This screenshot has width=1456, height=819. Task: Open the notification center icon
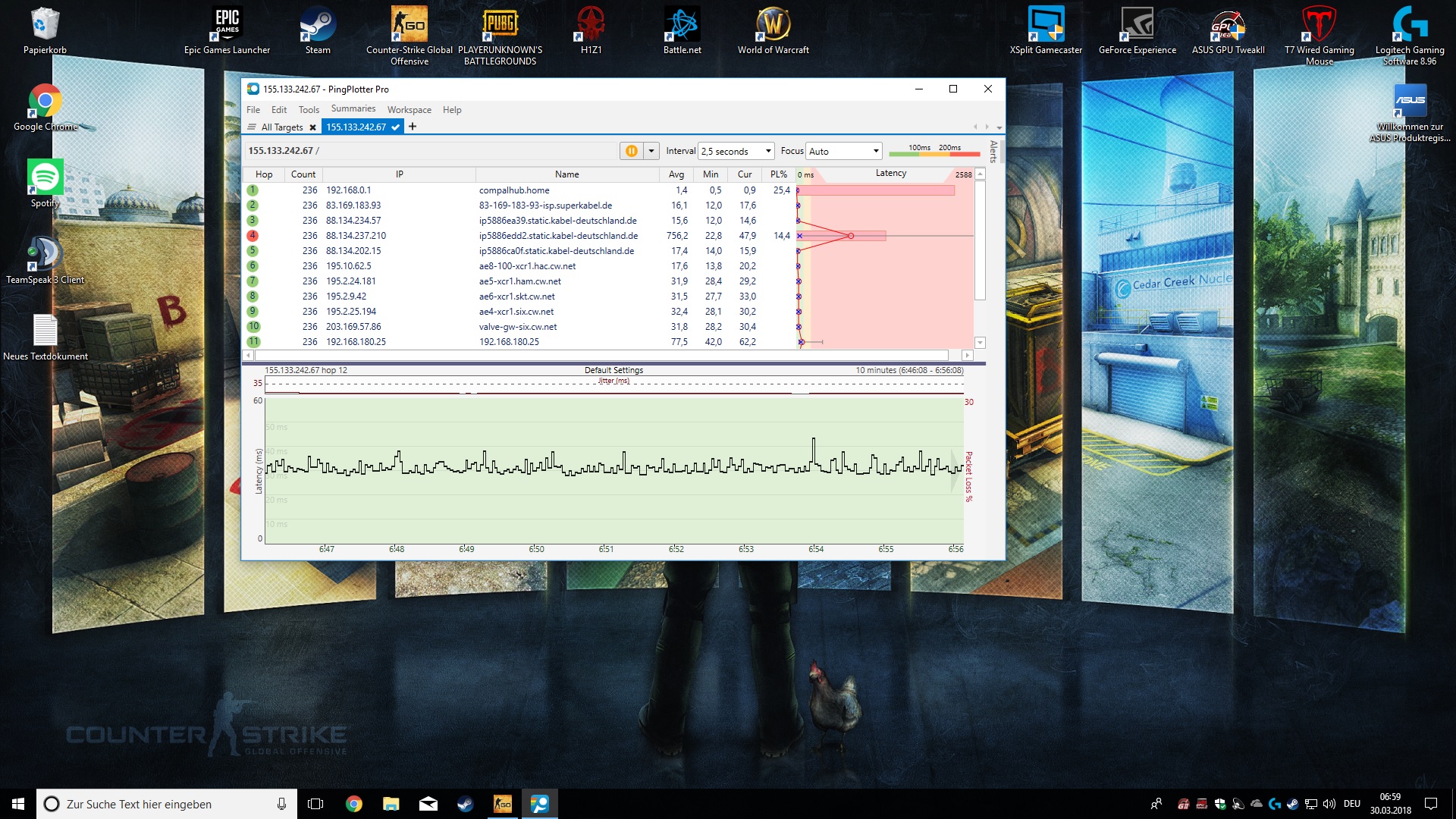click(x=1431, y=804)
